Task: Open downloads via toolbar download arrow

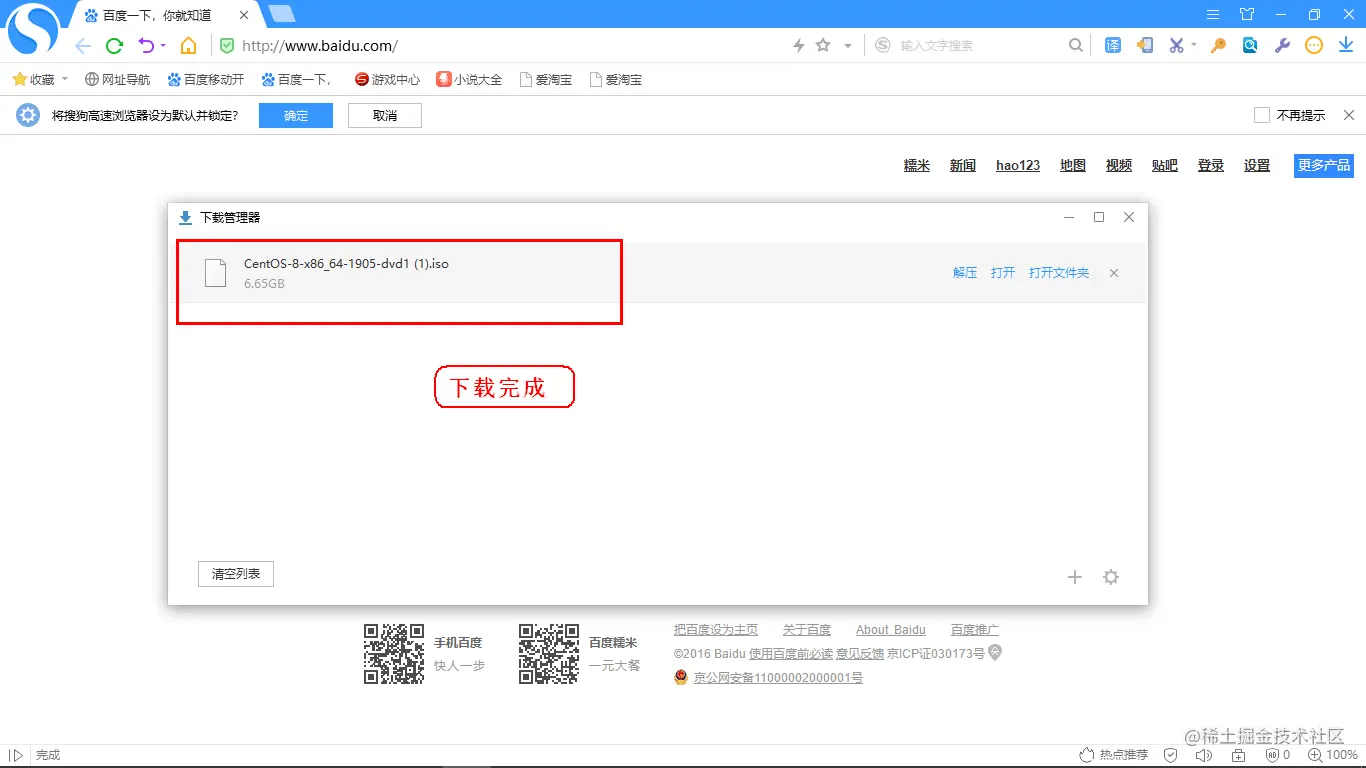Action: (x=1344, y=45)
